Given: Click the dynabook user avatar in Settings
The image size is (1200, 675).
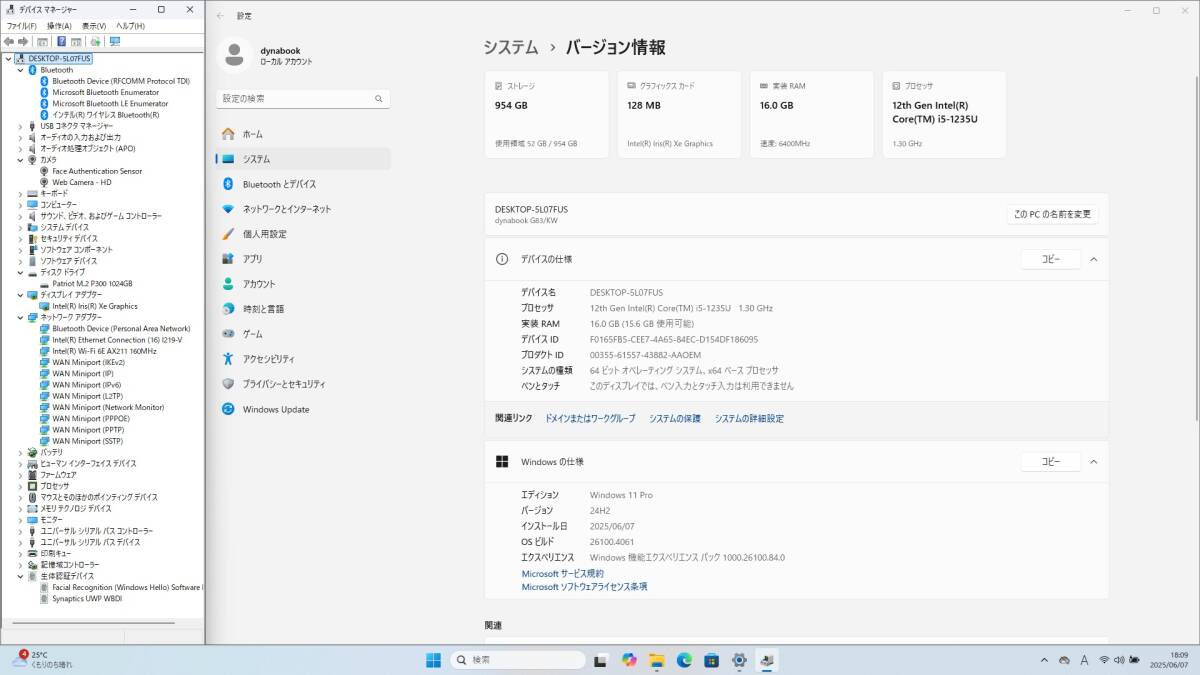Looking at the screenshot, I should click(x=234, y=56).
